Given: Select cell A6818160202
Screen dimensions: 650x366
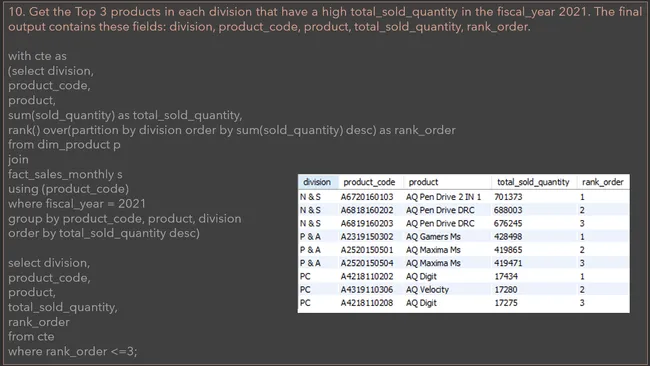Looking at the screenshot, I should coord(367,210).
